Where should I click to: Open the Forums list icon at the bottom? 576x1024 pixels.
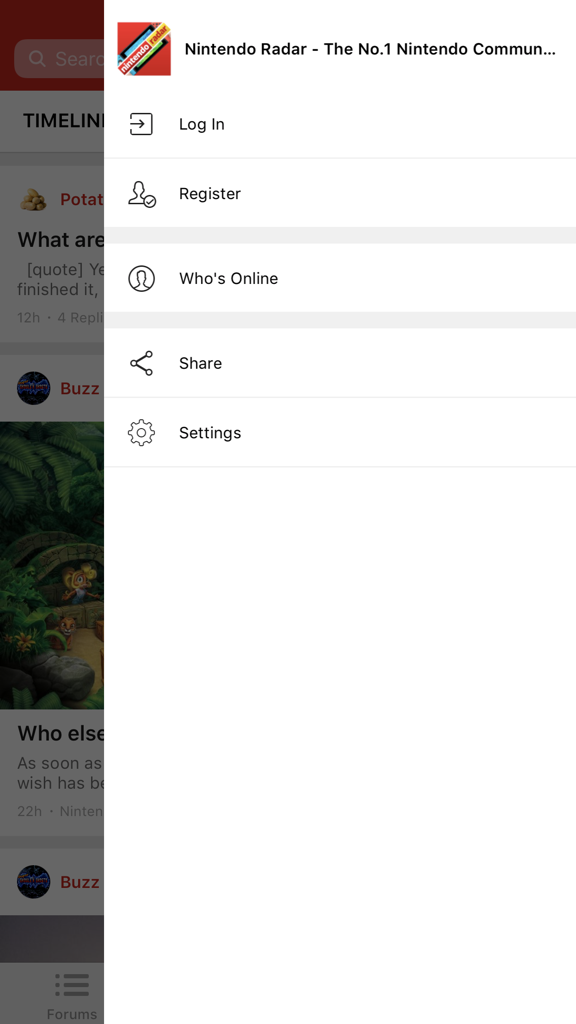pos(72,985)
